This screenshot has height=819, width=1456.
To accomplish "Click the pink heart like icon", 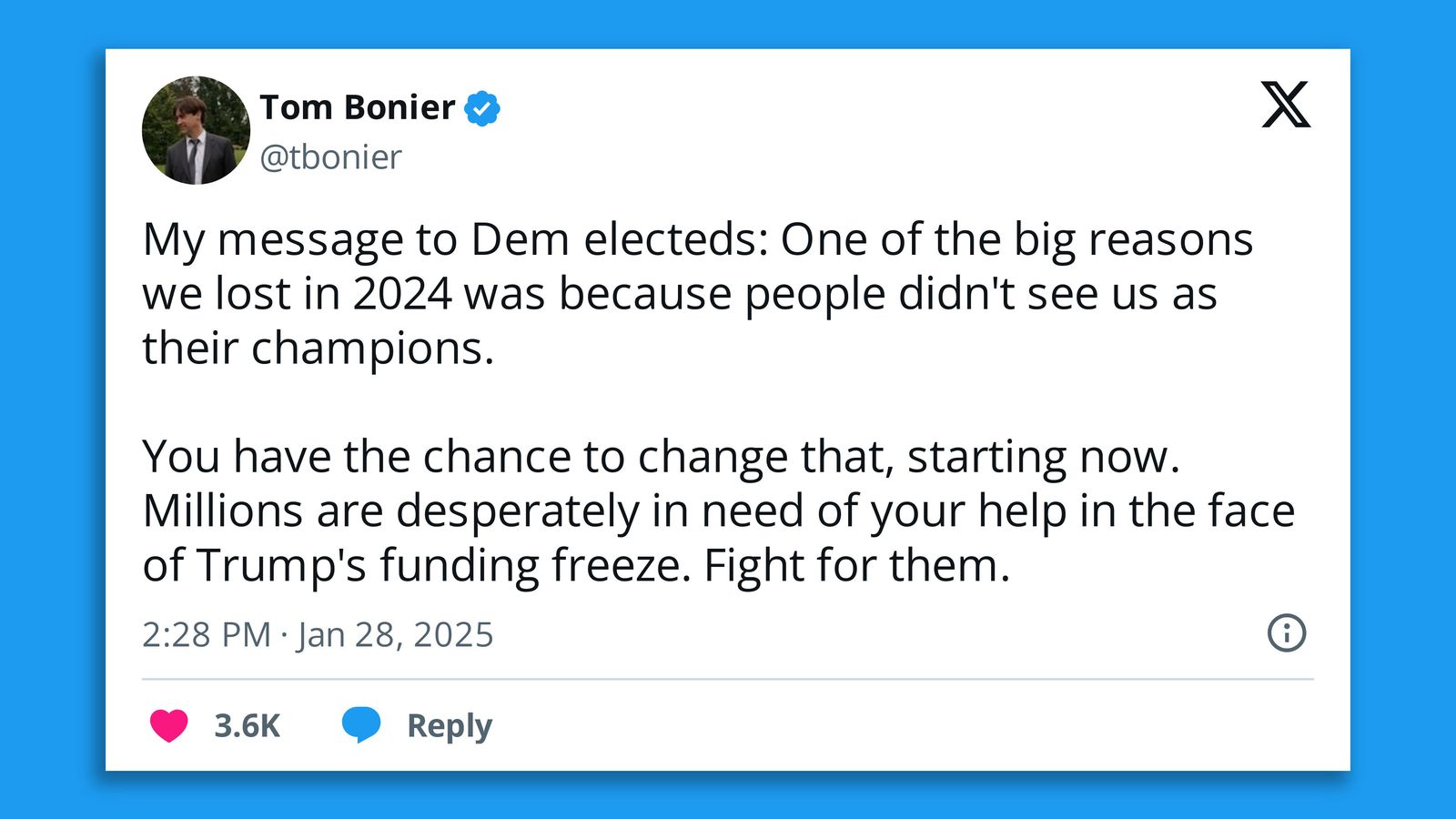I will [168, 725].
